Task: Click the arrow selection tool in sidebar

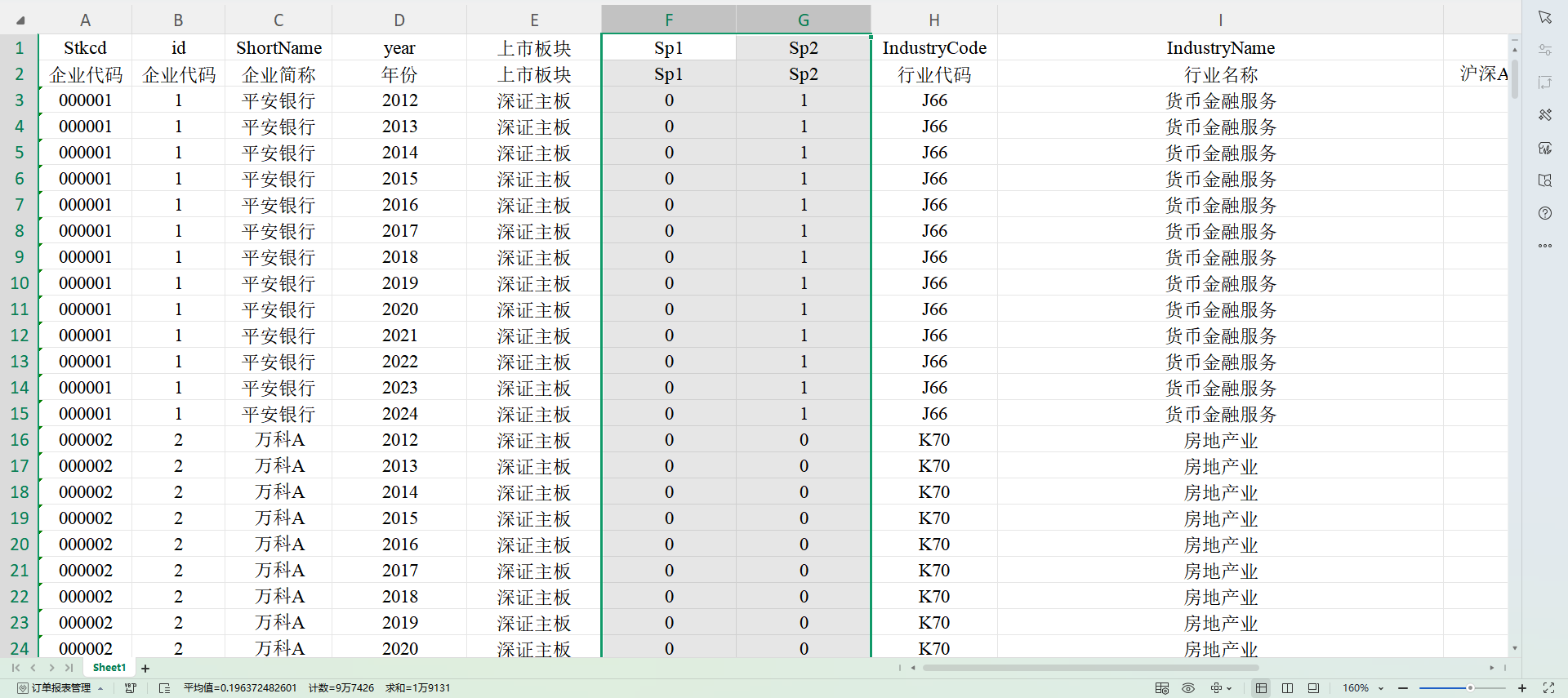Action: pyautogui.click(x=1544, y=17)
